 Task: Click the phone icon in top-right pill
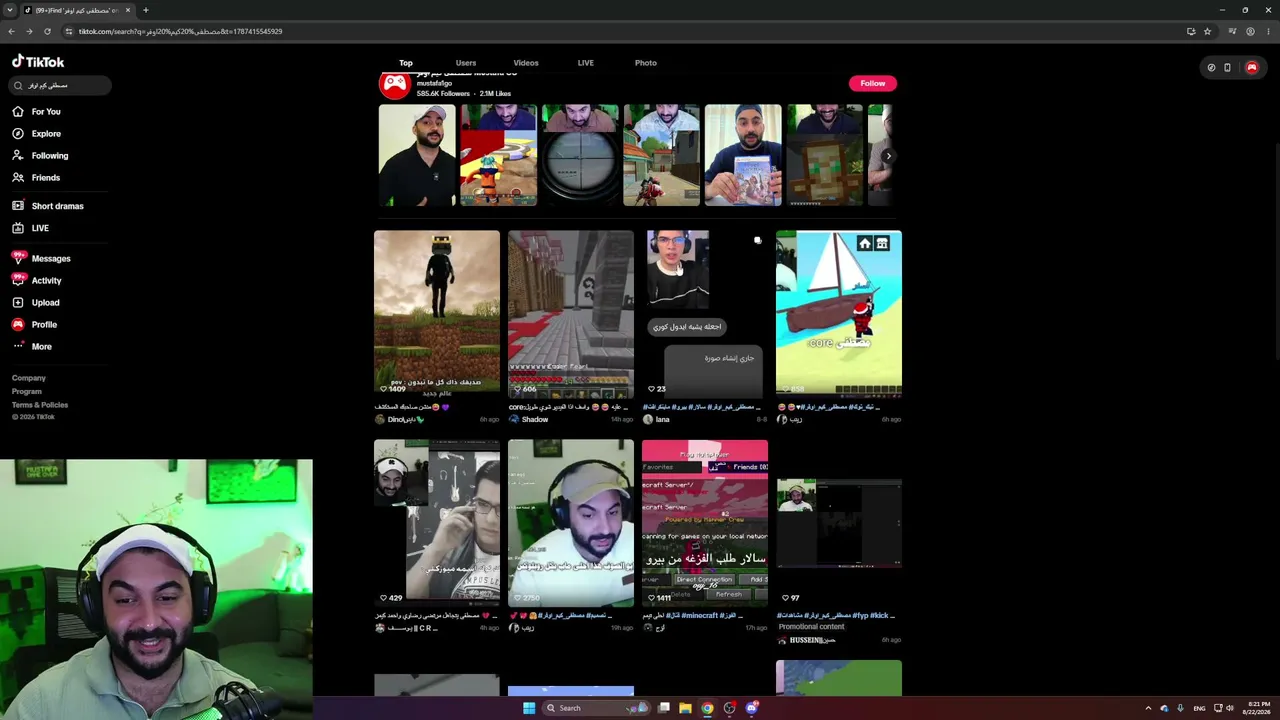point(1228,68)
